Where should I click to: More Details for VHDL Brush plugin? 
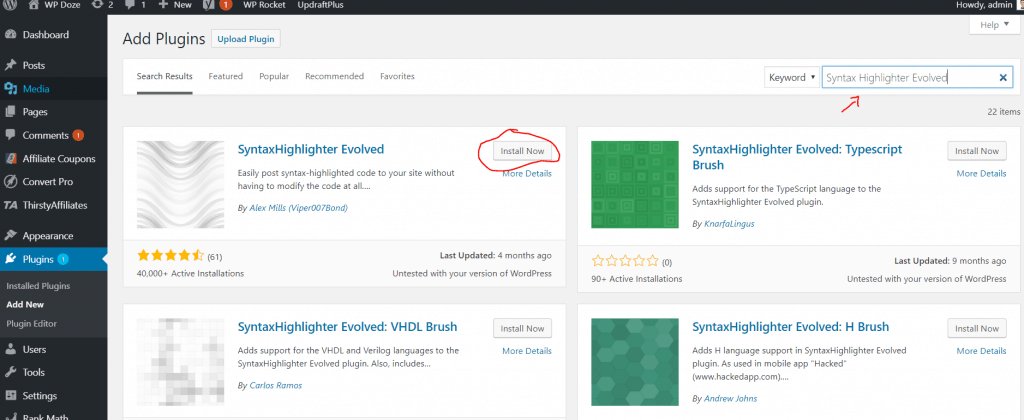527,351
